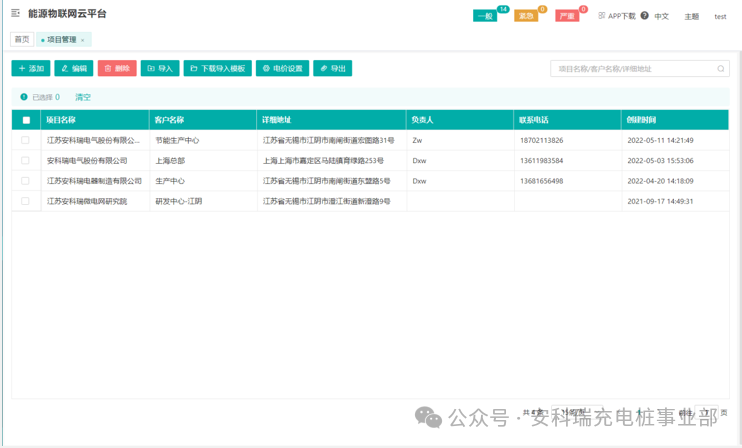Image resolution: width=742 pixels, height=448 pixels.
Task: Click address 上海上海市嘉定区马陆镇育绿路253号
Action: pos(323,160)
